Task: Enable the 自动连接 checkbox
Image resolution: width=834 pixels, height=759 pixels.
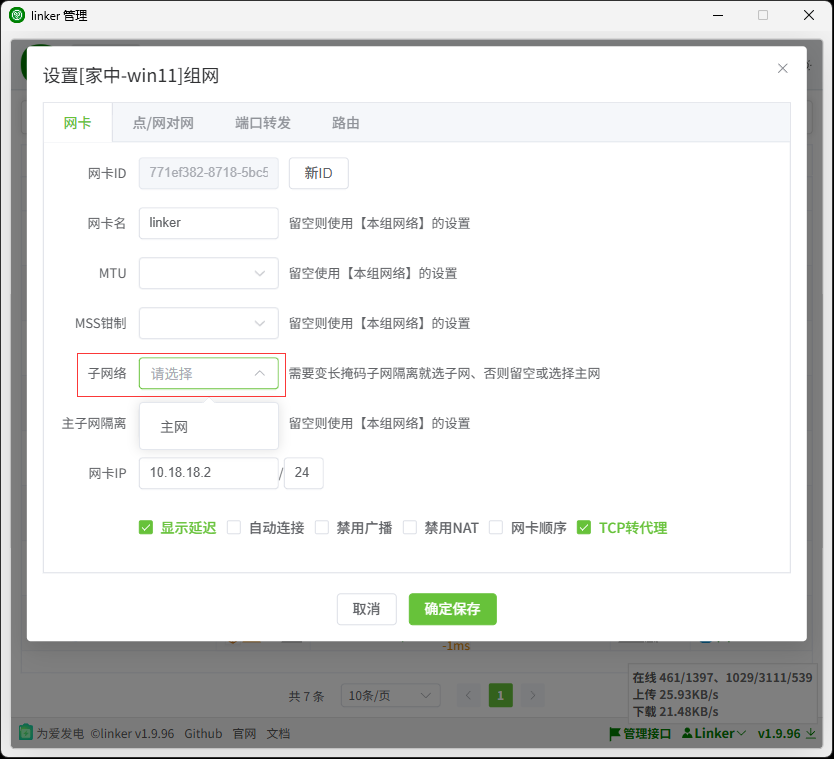Action: click(x=234, y=528)
